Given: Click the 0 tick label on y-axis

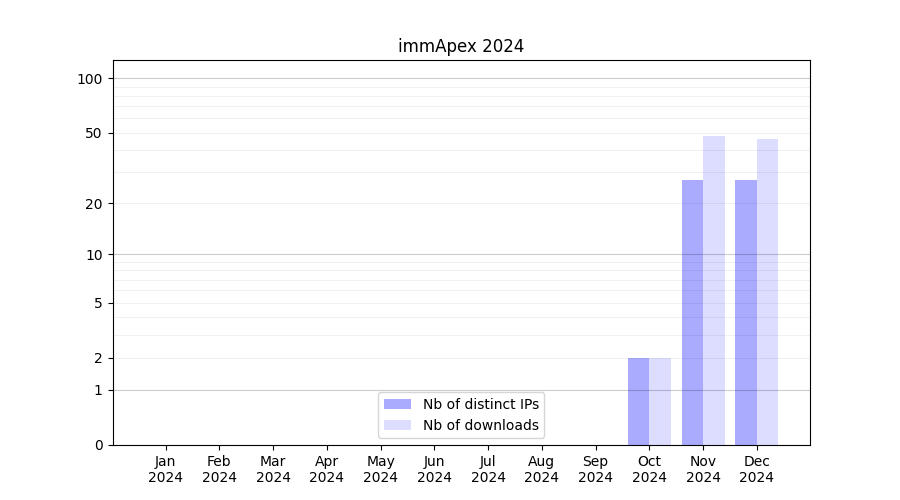Looking at the screenshot, I should click(98, 445).
